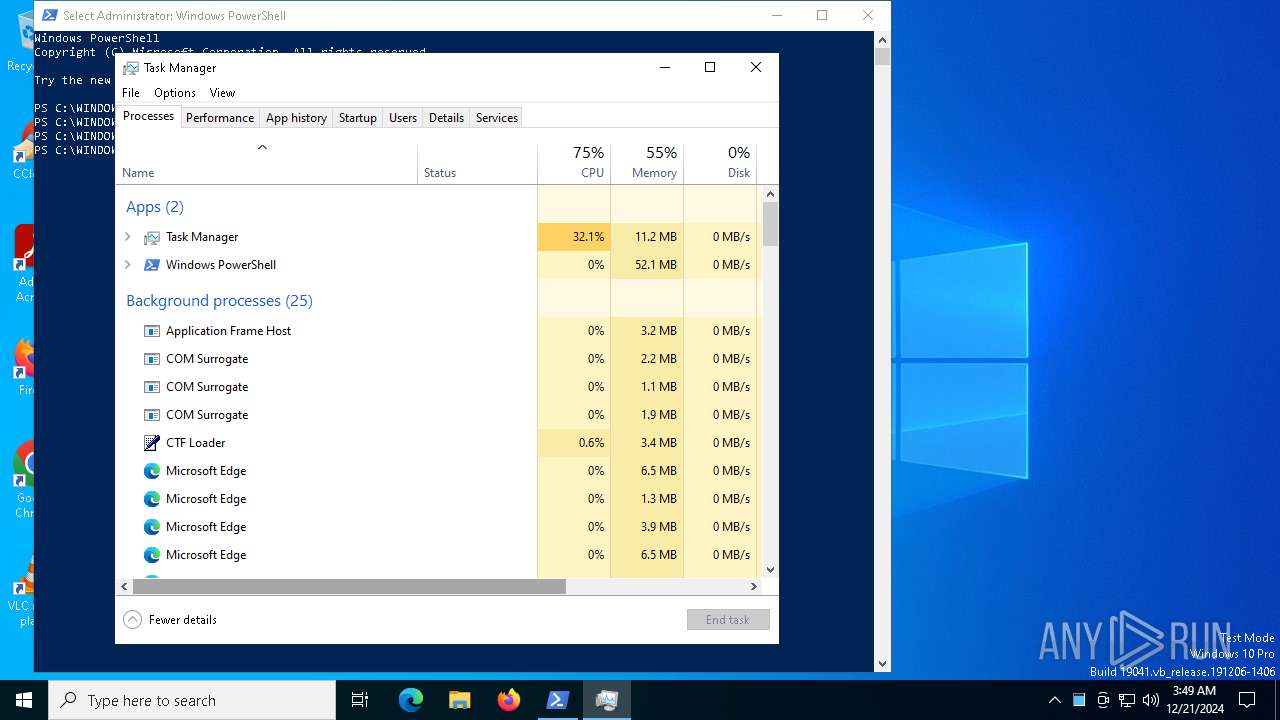The height and width of the screenshot is (720, 1280).
Task: Select the Application Frame Host icon
Action: 152,331
